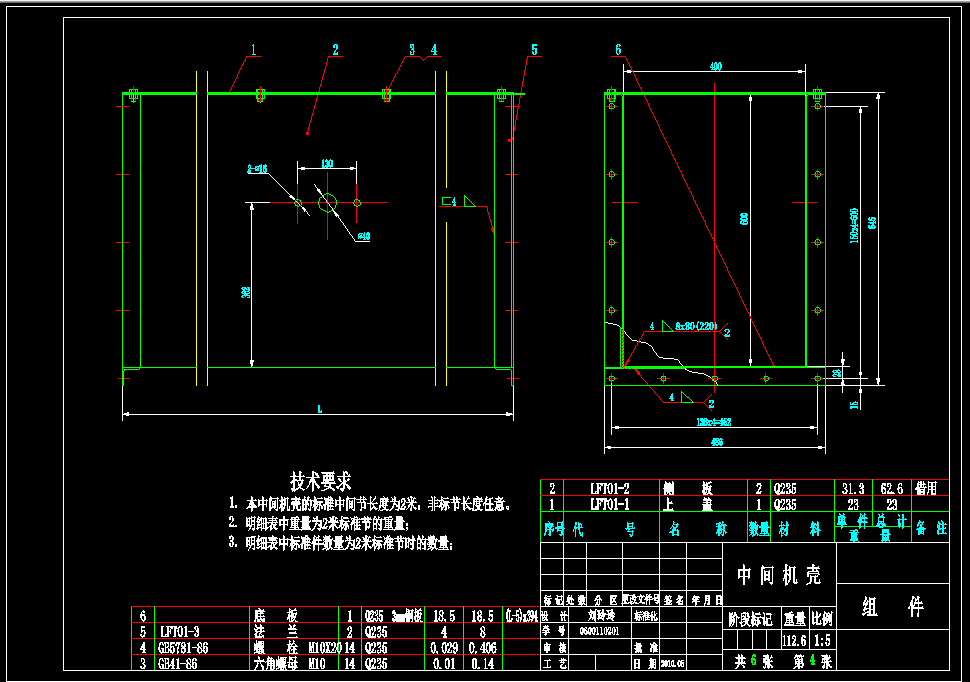Viewport: 970px width, 682px height.
Task: Click the 496 overall width dimension
Action: click(716, 442)
